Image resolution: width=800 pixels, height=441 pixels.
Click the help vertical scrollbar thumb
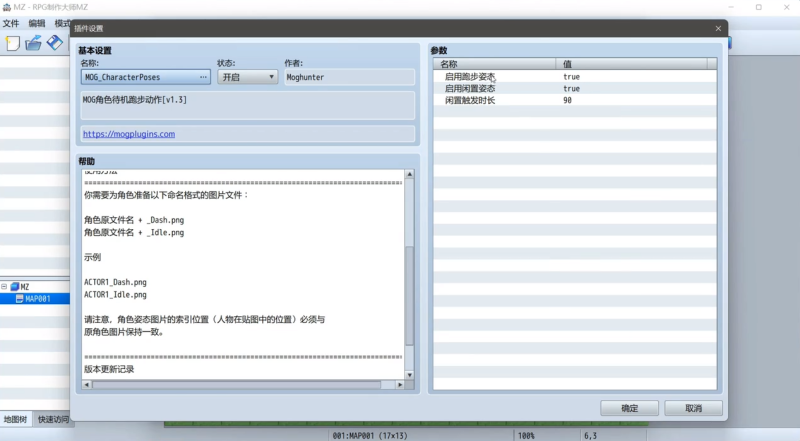[409, 296]
